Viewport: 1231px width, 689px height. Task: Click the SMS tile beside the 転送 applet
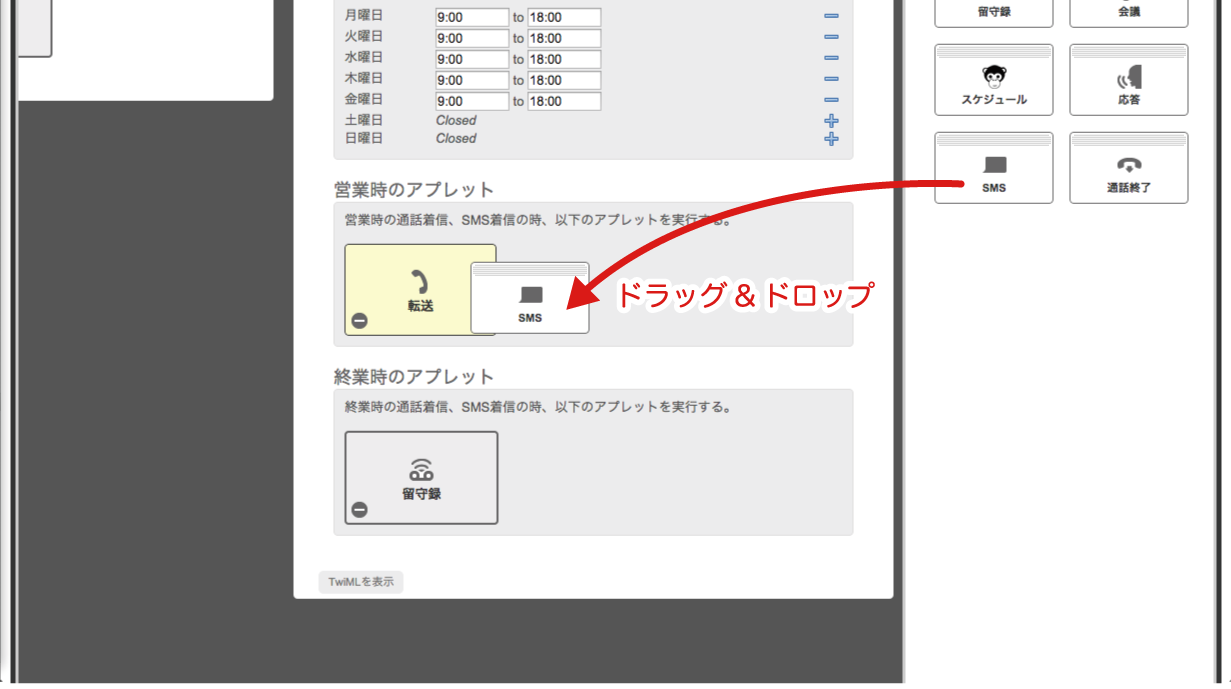[x=530, y=298]
